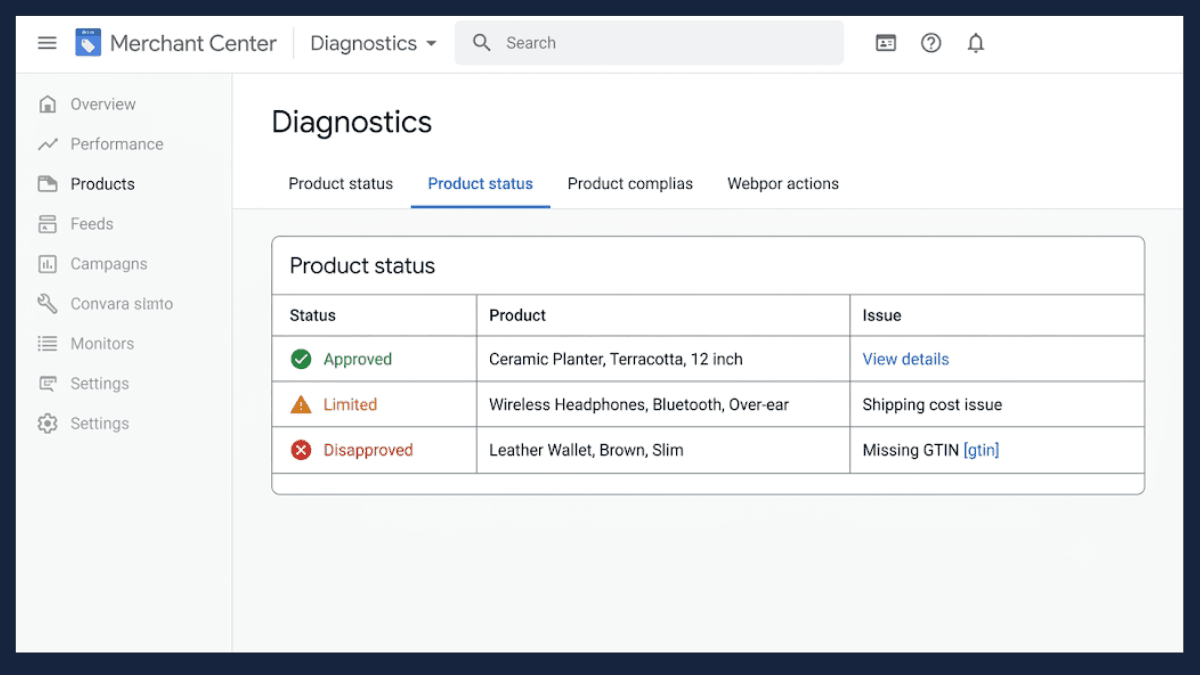Screen dimensions: 1200x675
Task: Click the Diagnostics page heading
Action: tap(352, 122)
